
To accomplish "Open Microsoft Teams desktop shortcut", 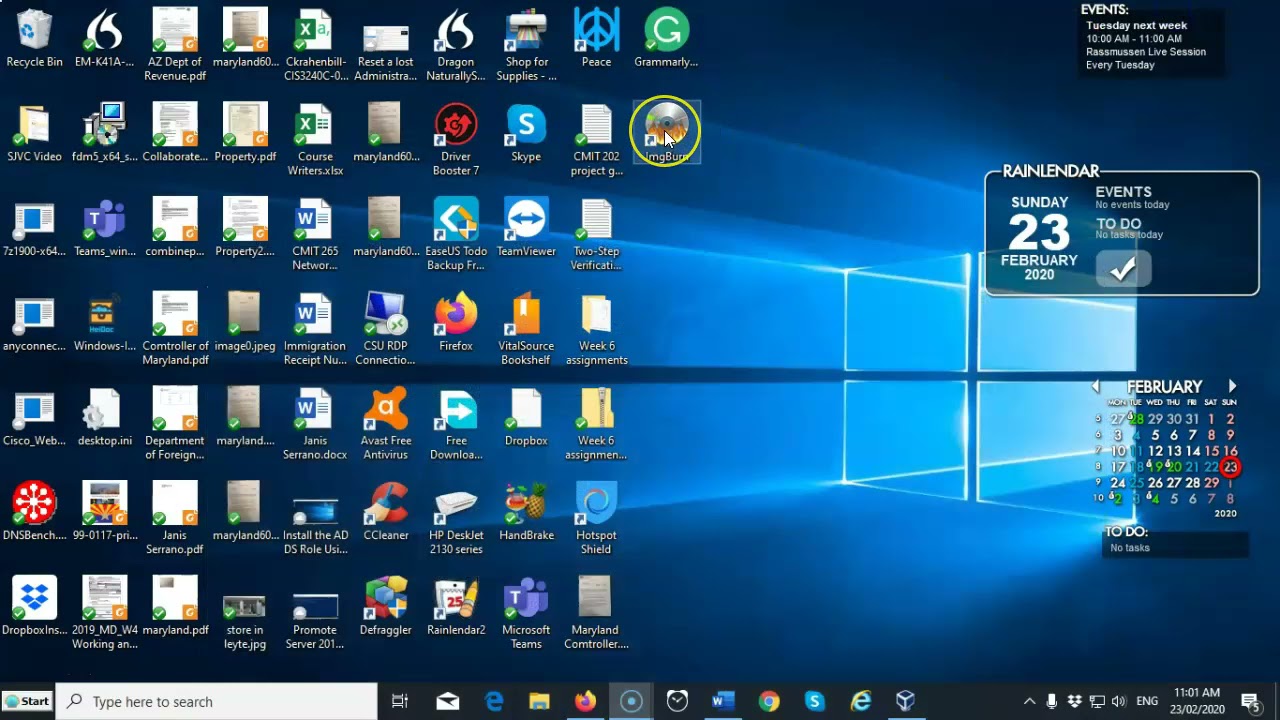I will click(526, 613).
